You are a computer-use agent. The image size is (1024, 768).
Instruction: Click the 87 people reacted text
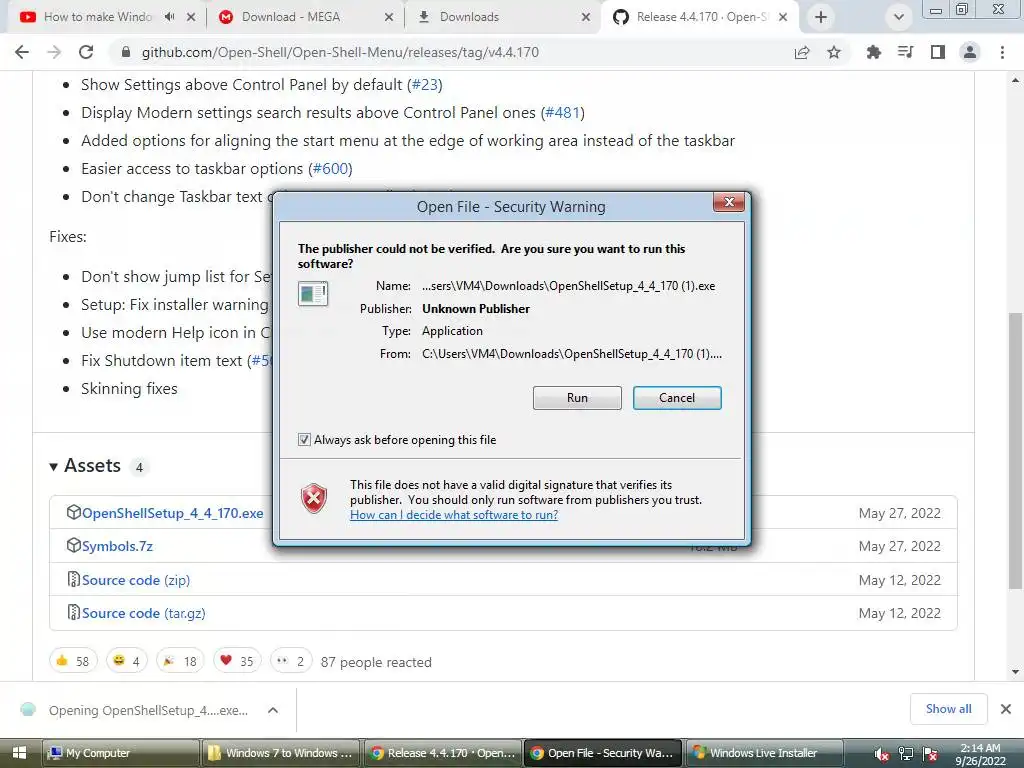[x=376, y=662]
